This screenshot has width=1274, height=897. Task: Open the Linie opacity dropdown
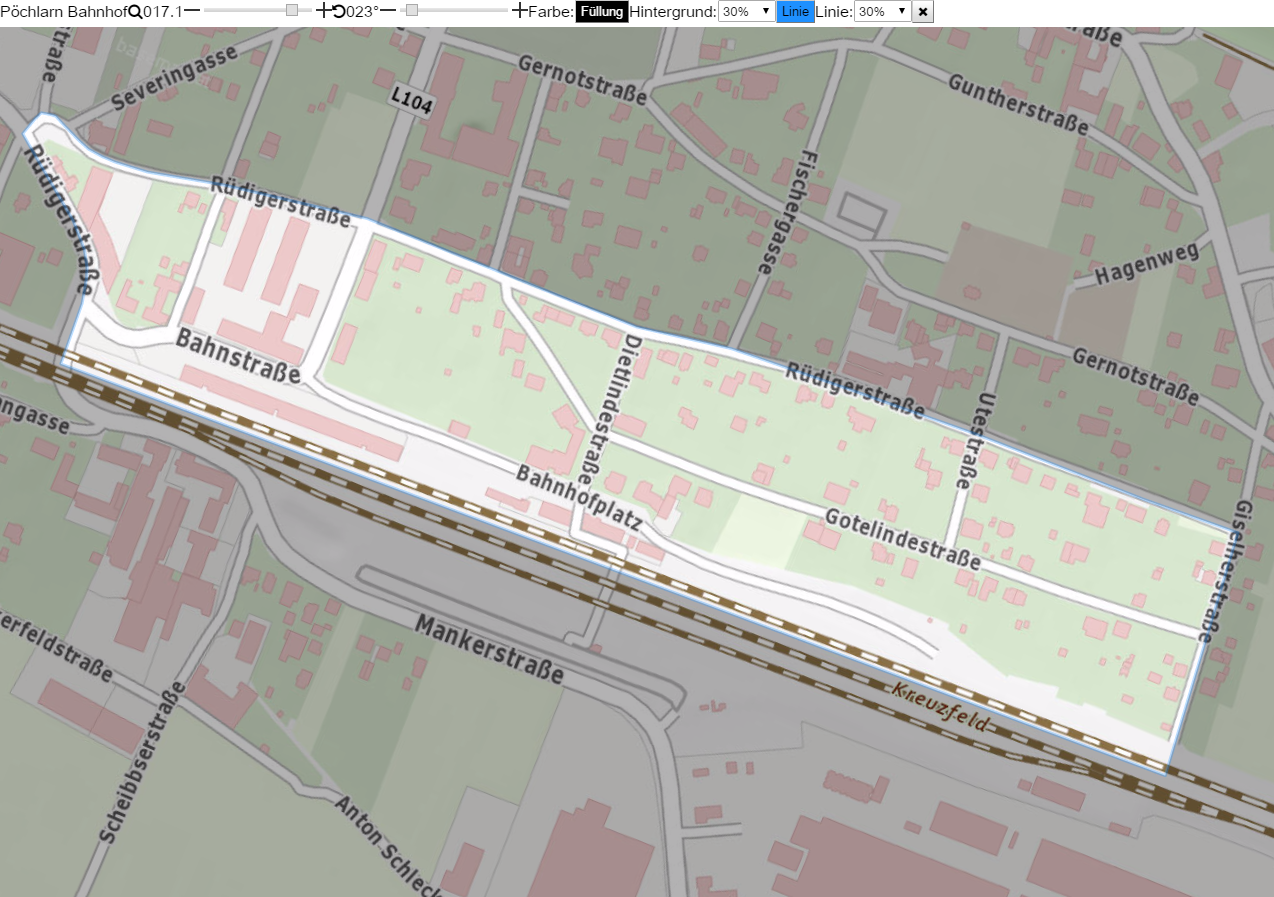pyautogui.click(x=883, y=12)
